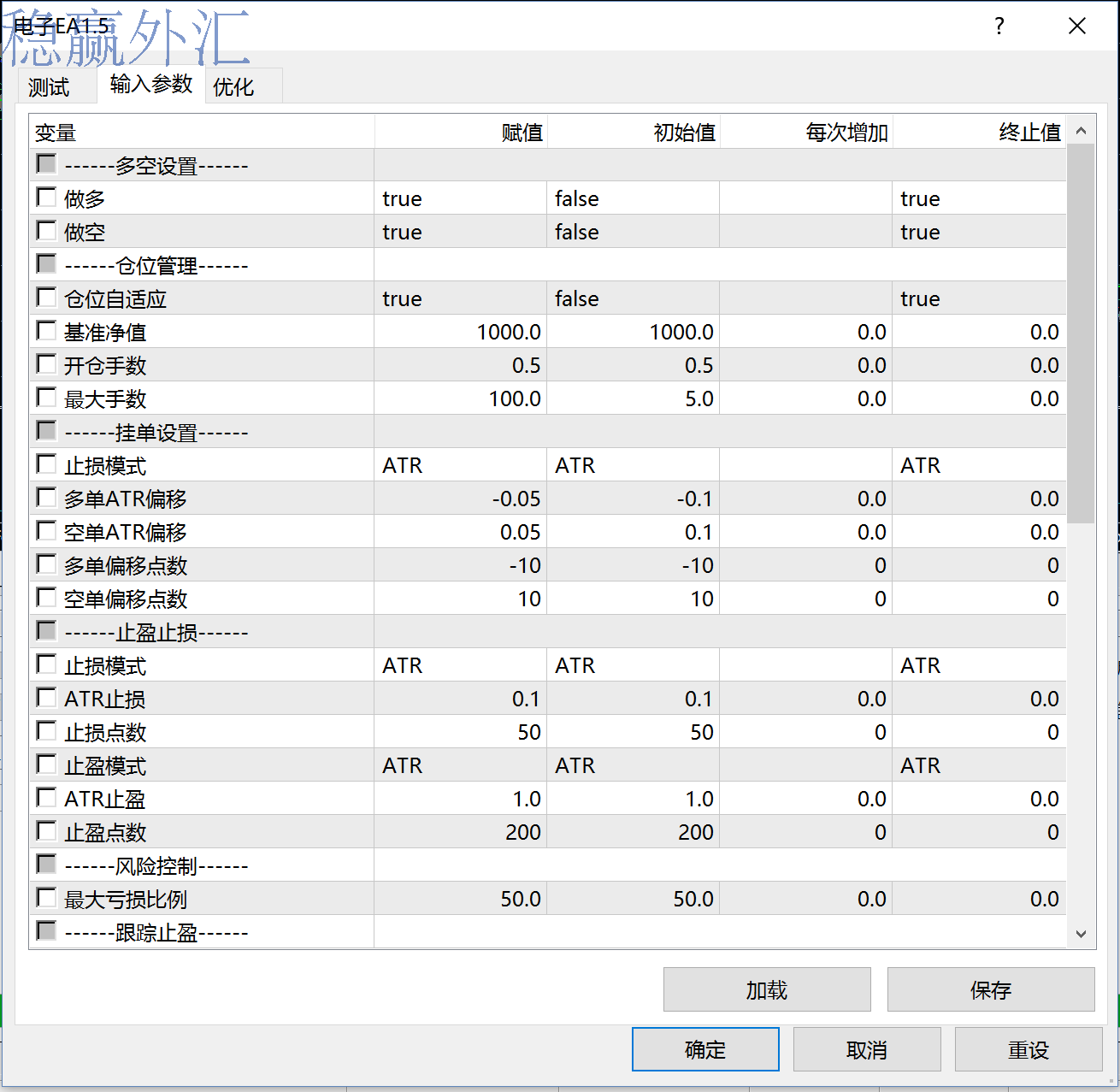This screenshot has height=1092, width=1120.
Task: Click the help question mark icon
Action: [999, 27]
